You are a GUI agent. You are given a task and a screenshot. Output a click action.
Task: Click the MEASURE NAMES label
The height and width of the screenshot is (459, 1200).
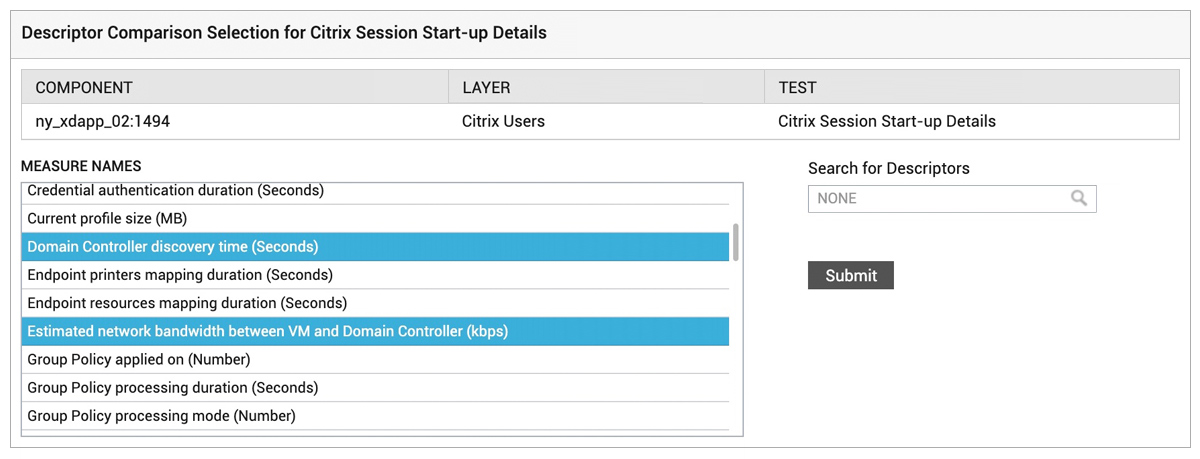point(81,165)
